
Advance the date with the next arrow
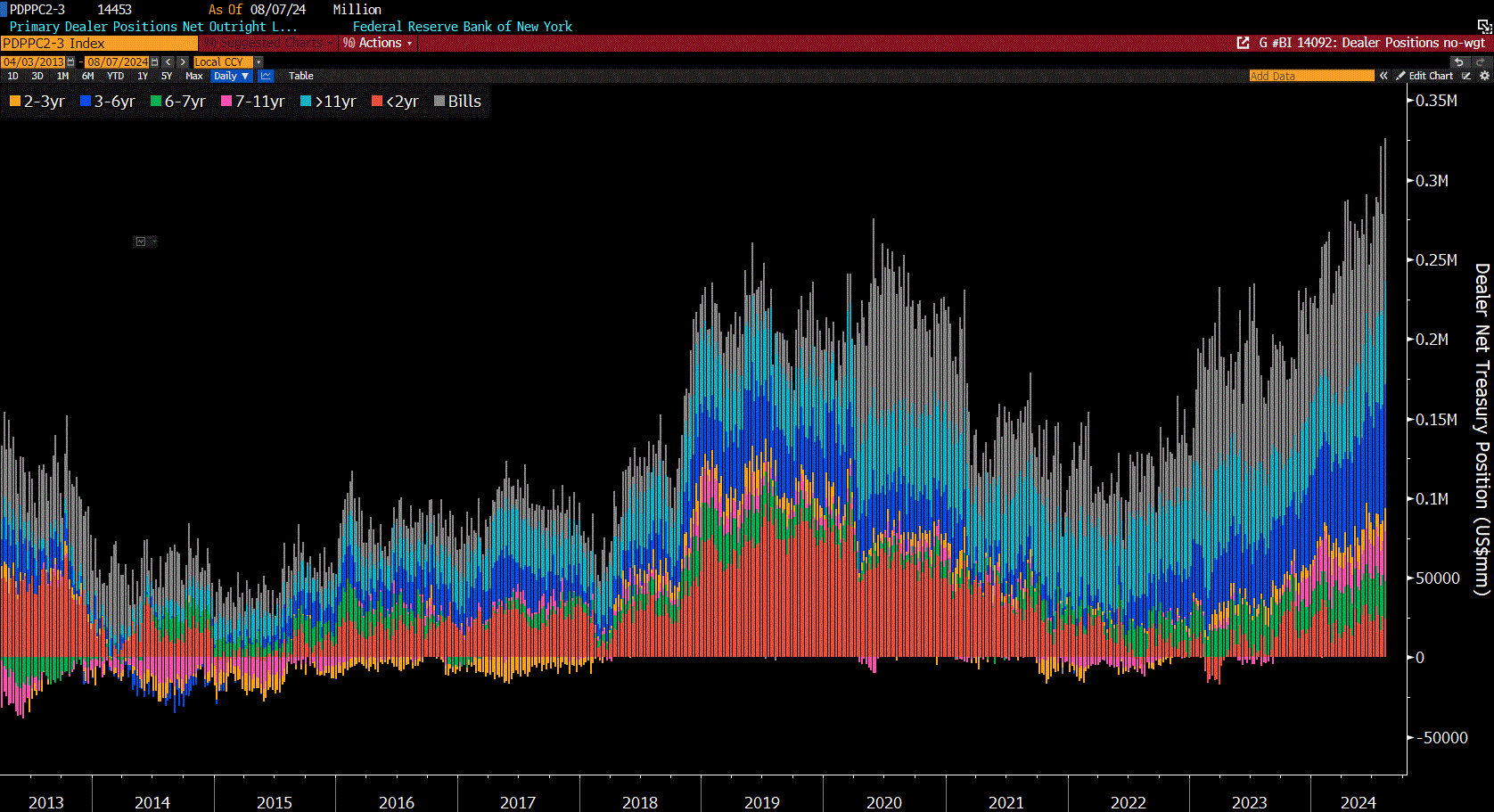pos(183,62)
